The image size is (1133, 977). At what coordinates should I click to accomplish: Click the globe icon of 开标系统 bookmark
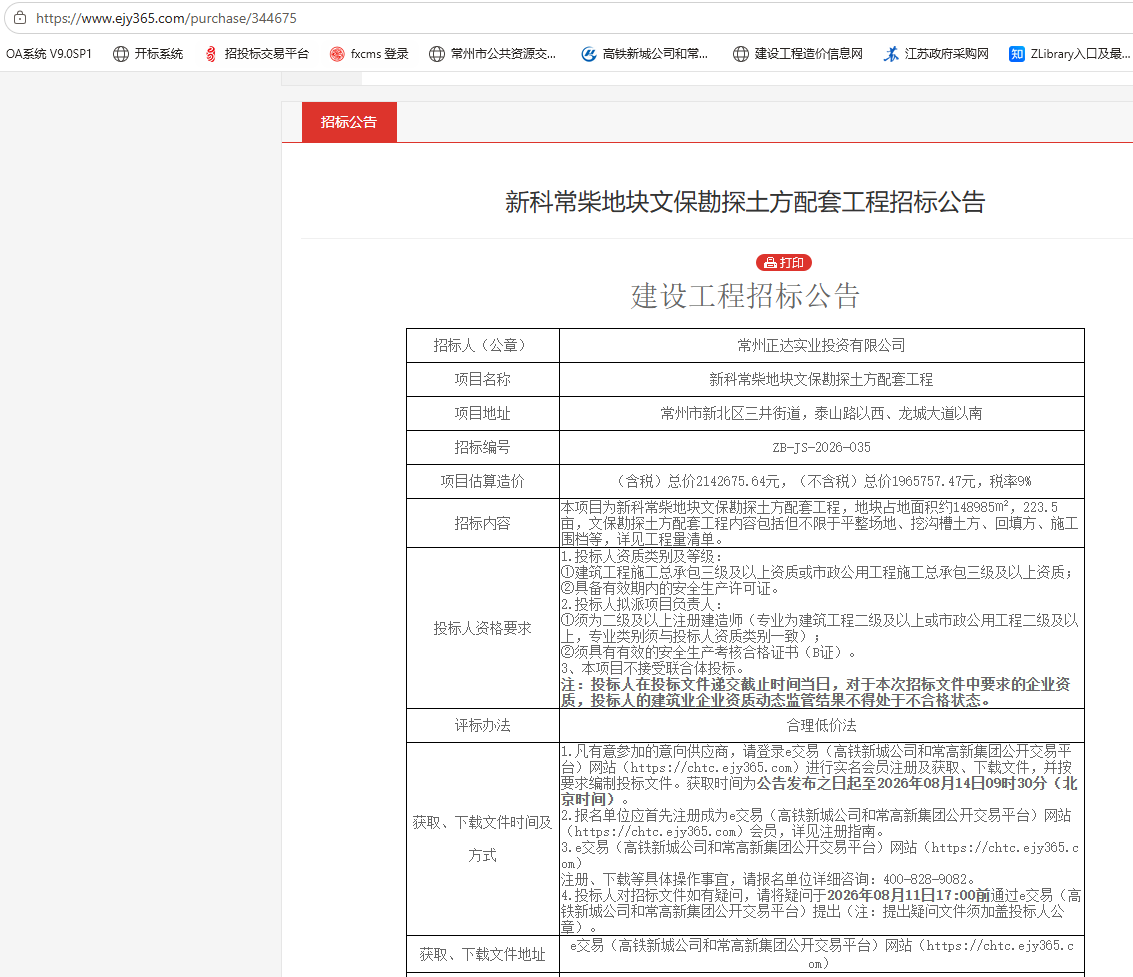pyautogui.click(x=121, y=53)
